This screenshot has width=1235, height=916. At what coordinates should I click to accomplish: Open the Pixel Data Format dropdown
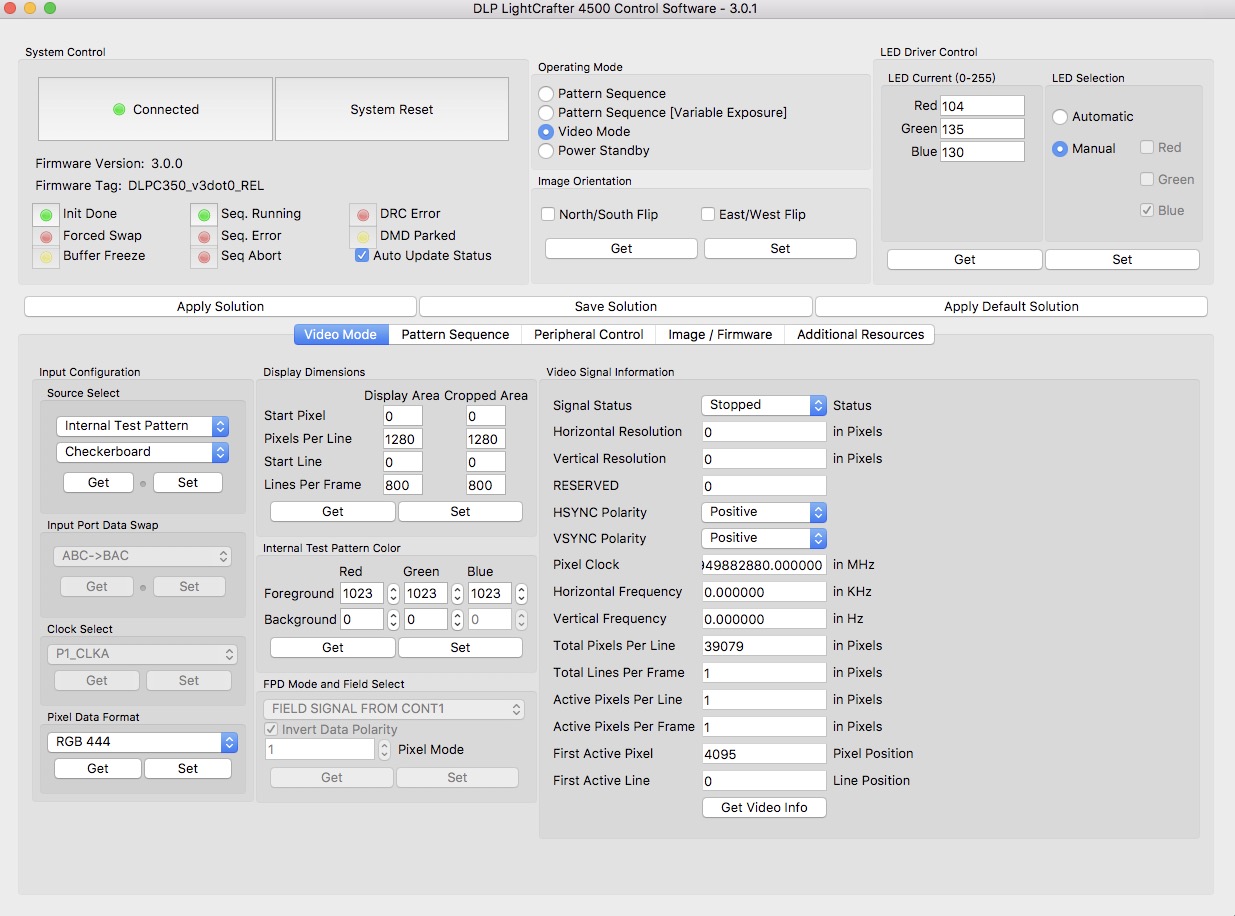pyautogui.click(x=142, y=742)
